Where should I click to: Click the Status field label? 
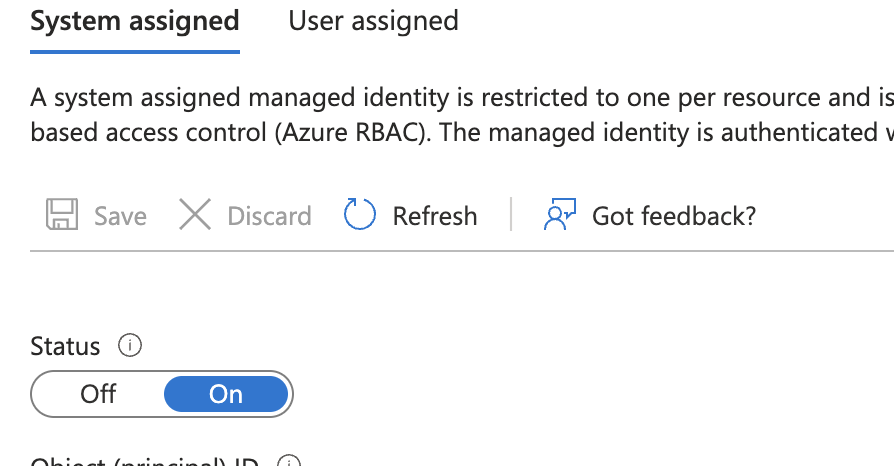pyautogui.click(x=66, y=347)
